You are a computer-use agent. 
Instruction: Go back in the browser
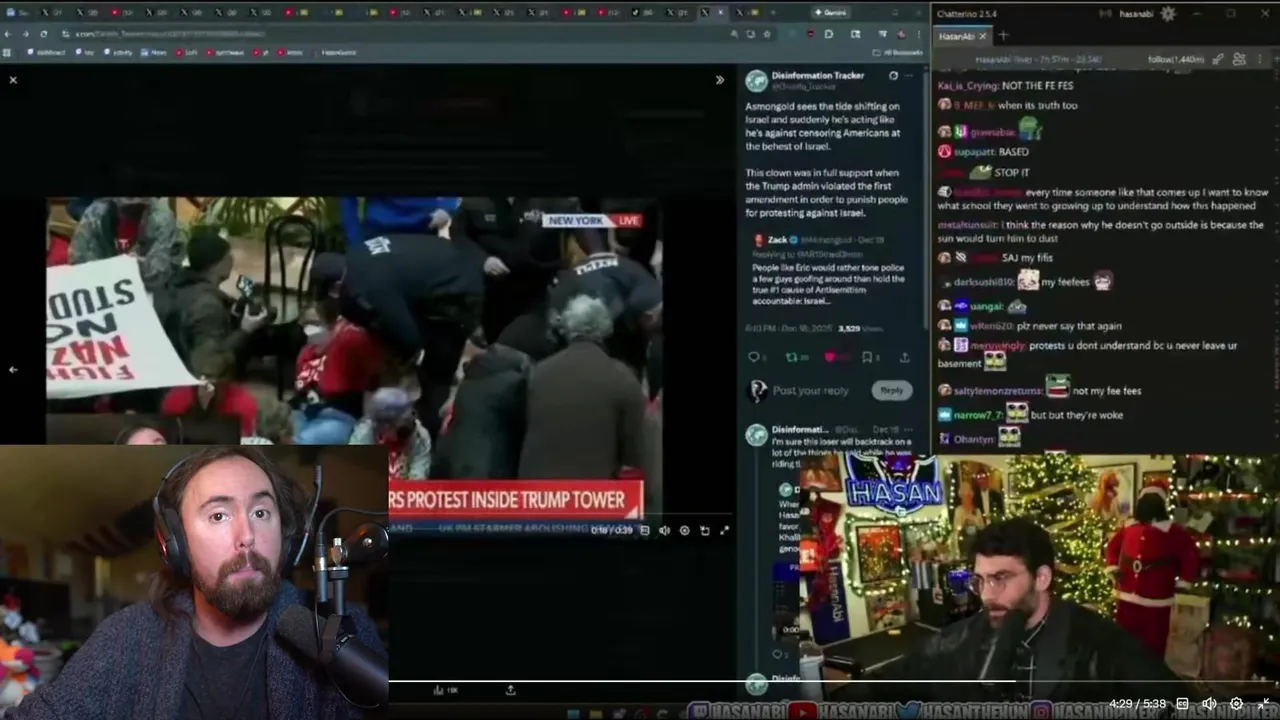point(10,33)
